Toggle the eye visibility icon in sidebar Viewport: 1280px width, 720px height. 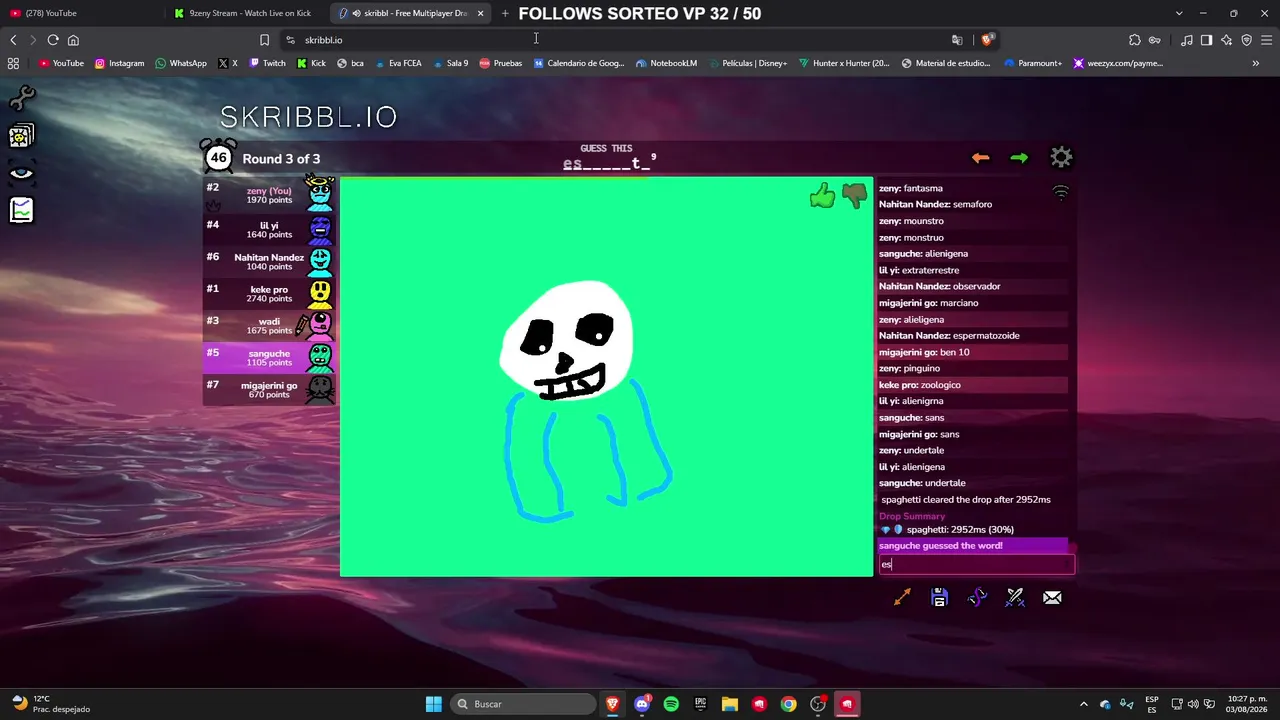click(21, 173)
